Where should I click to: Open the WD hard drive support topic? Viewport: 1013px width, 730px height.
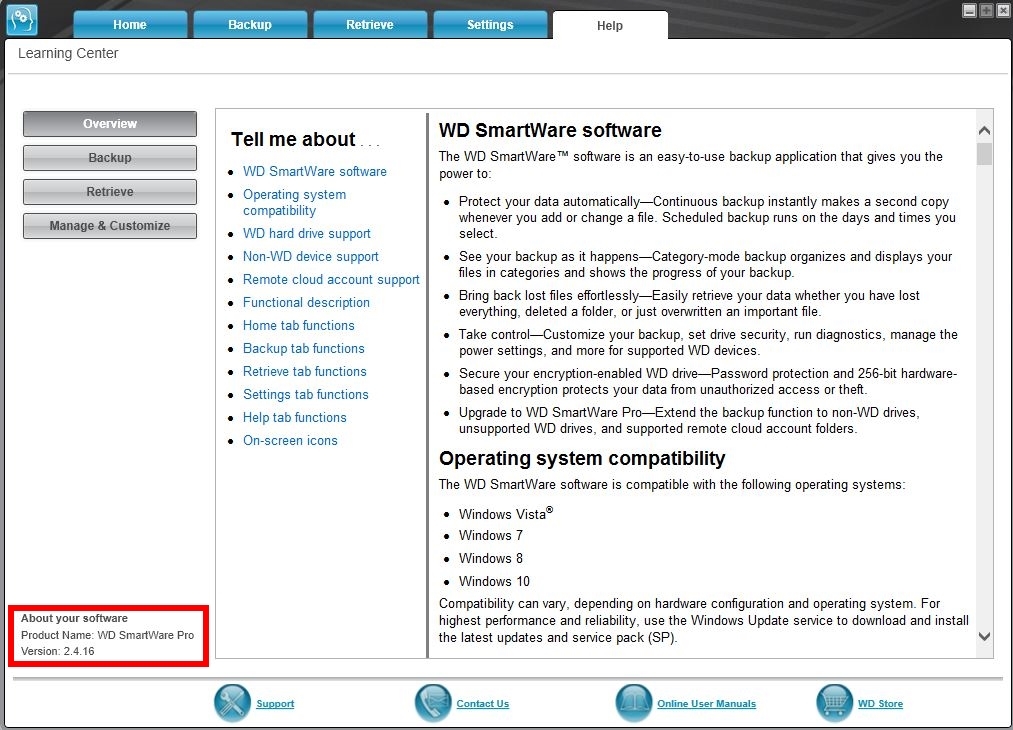point(307,233)
